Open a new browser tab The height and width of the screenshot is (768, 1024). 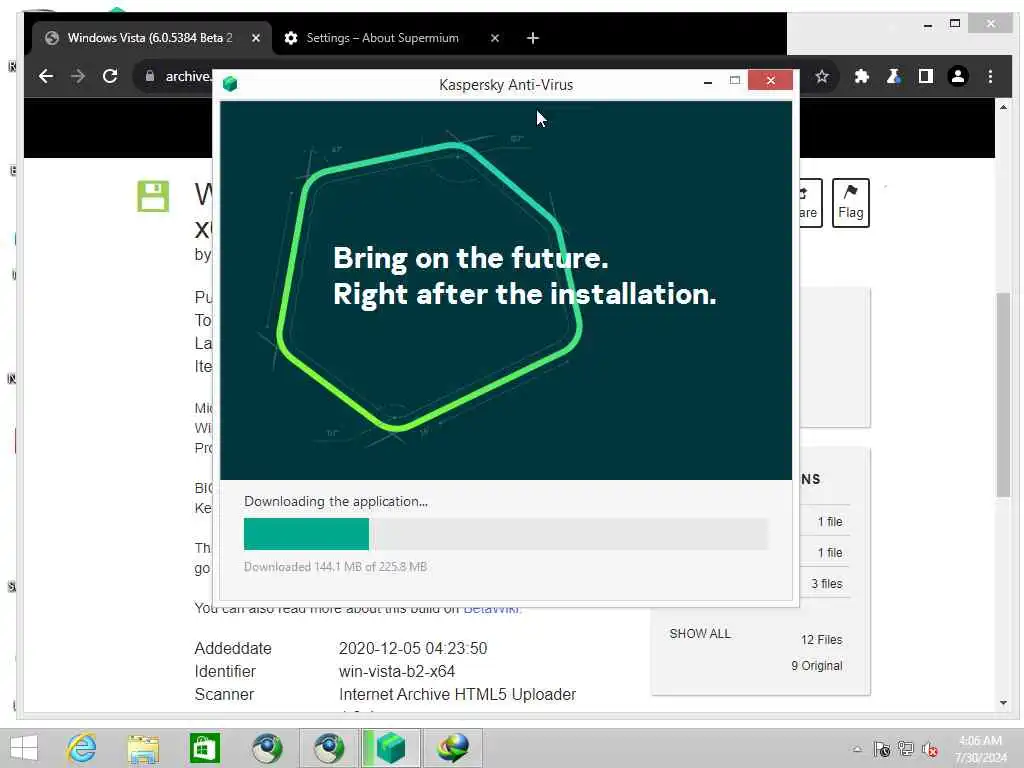(533, 39)
